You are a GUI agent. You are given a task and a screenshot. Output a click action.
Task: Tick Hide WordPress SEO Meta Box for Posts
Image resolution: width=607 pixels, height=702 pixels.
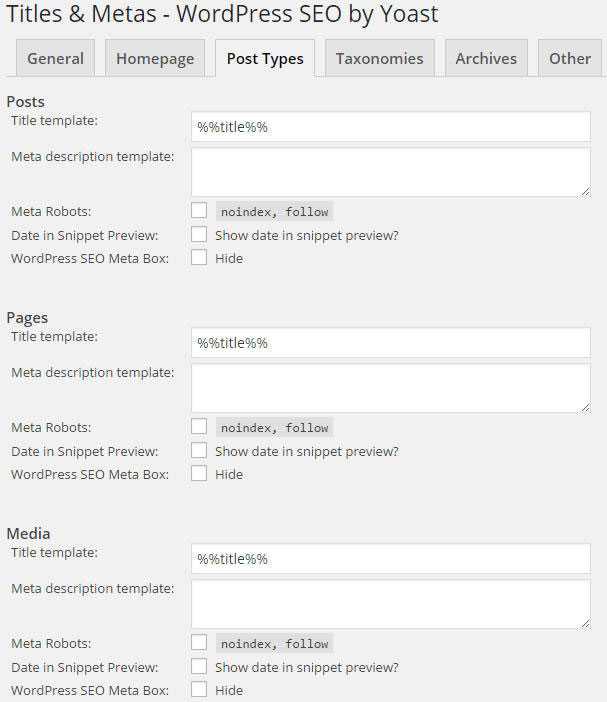tap(199, 258)
